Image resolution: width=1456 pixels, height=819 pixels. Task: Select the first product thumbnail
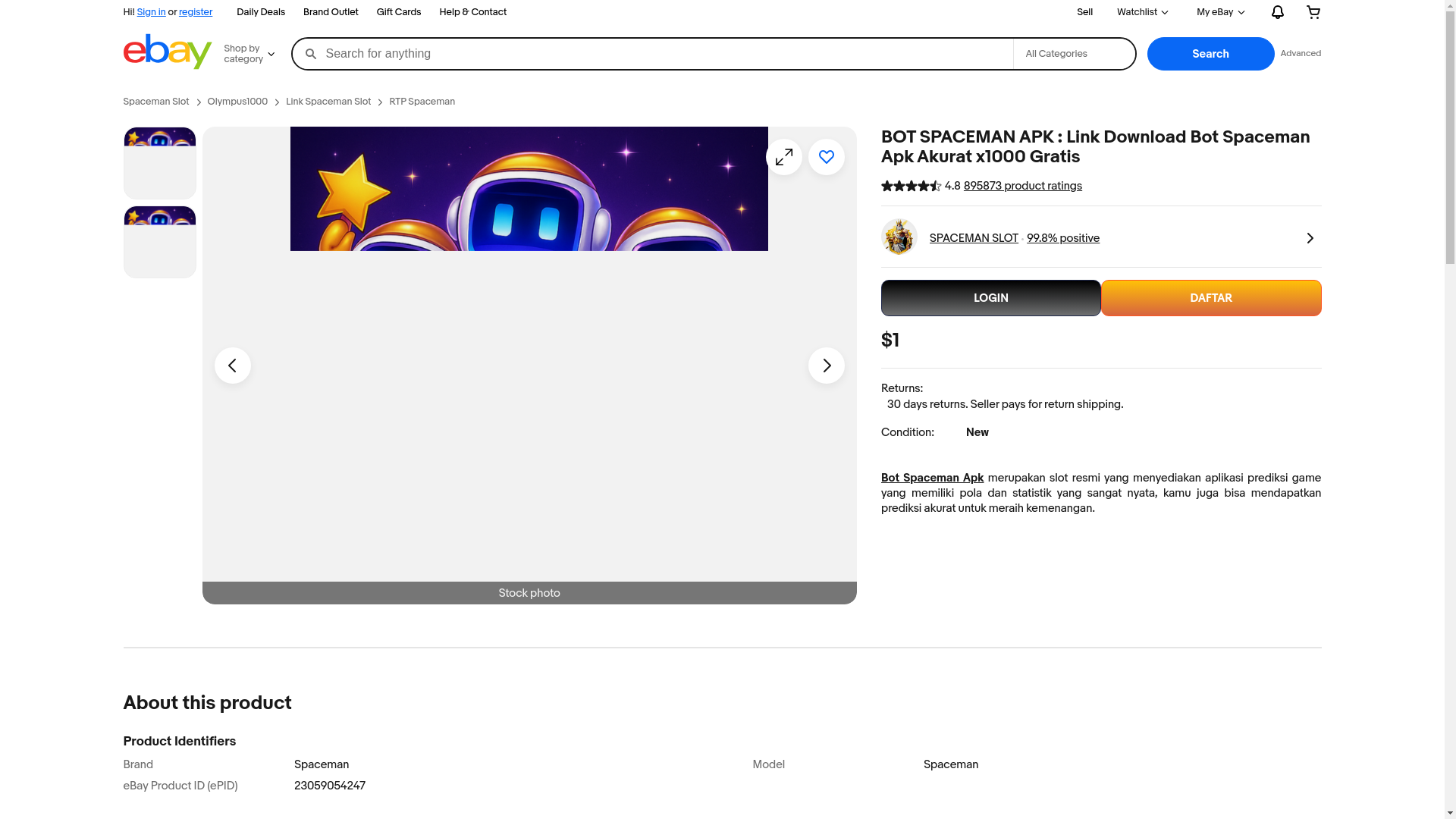point(159,163)
